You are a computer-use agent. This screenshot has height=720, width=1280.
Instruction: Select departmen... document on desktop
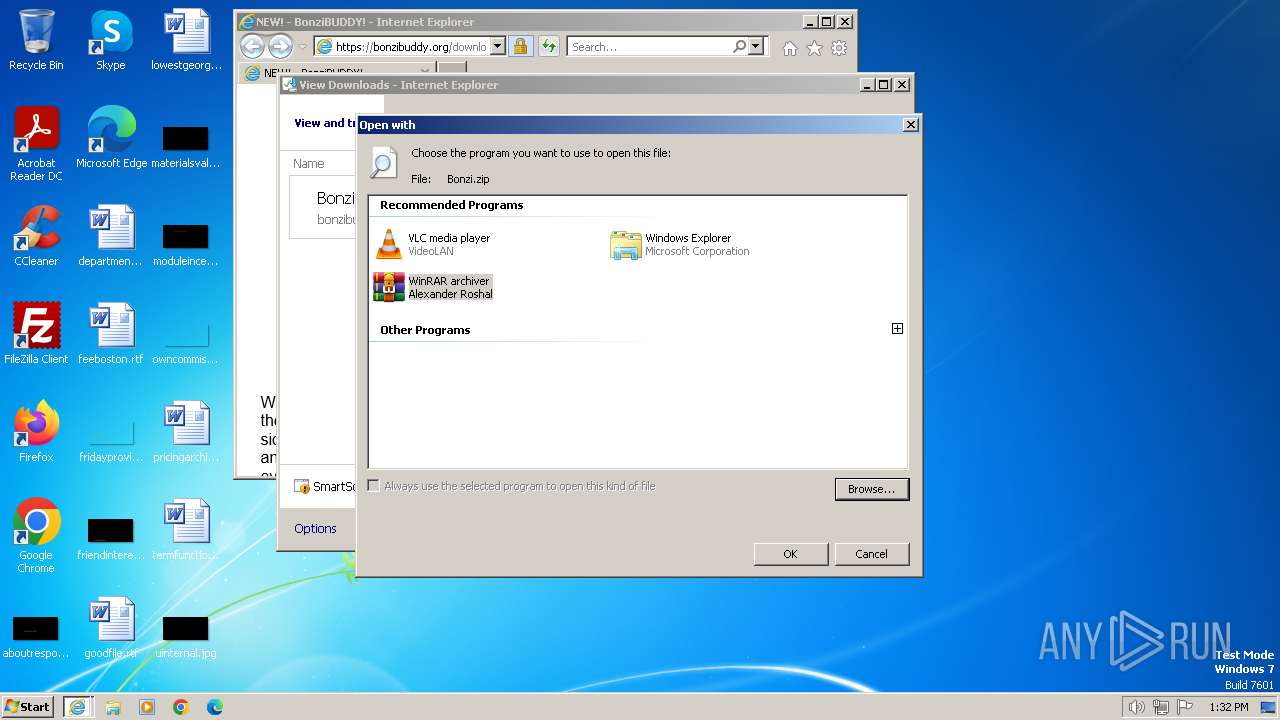coord(111,236)
